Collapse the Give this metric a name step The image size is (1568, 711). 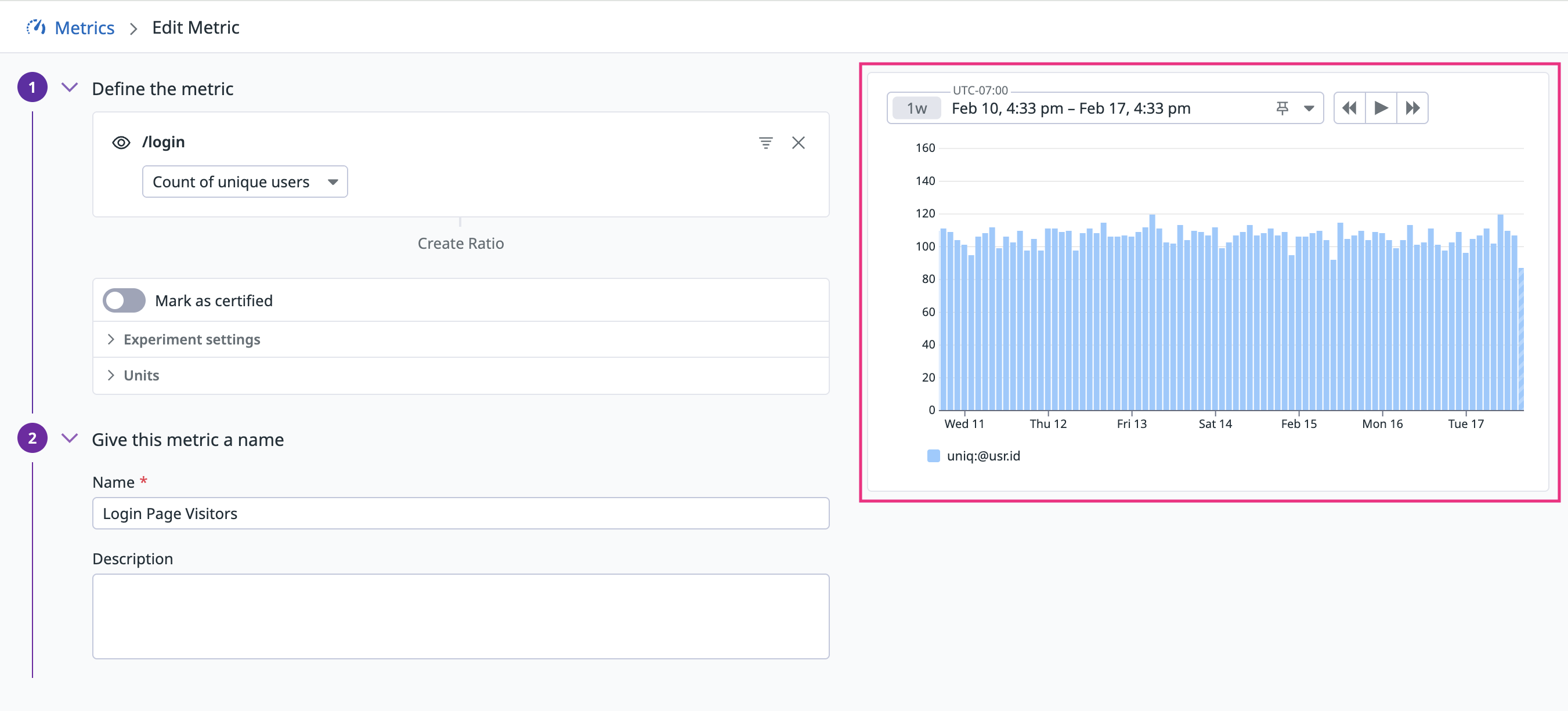pos(70,438)
